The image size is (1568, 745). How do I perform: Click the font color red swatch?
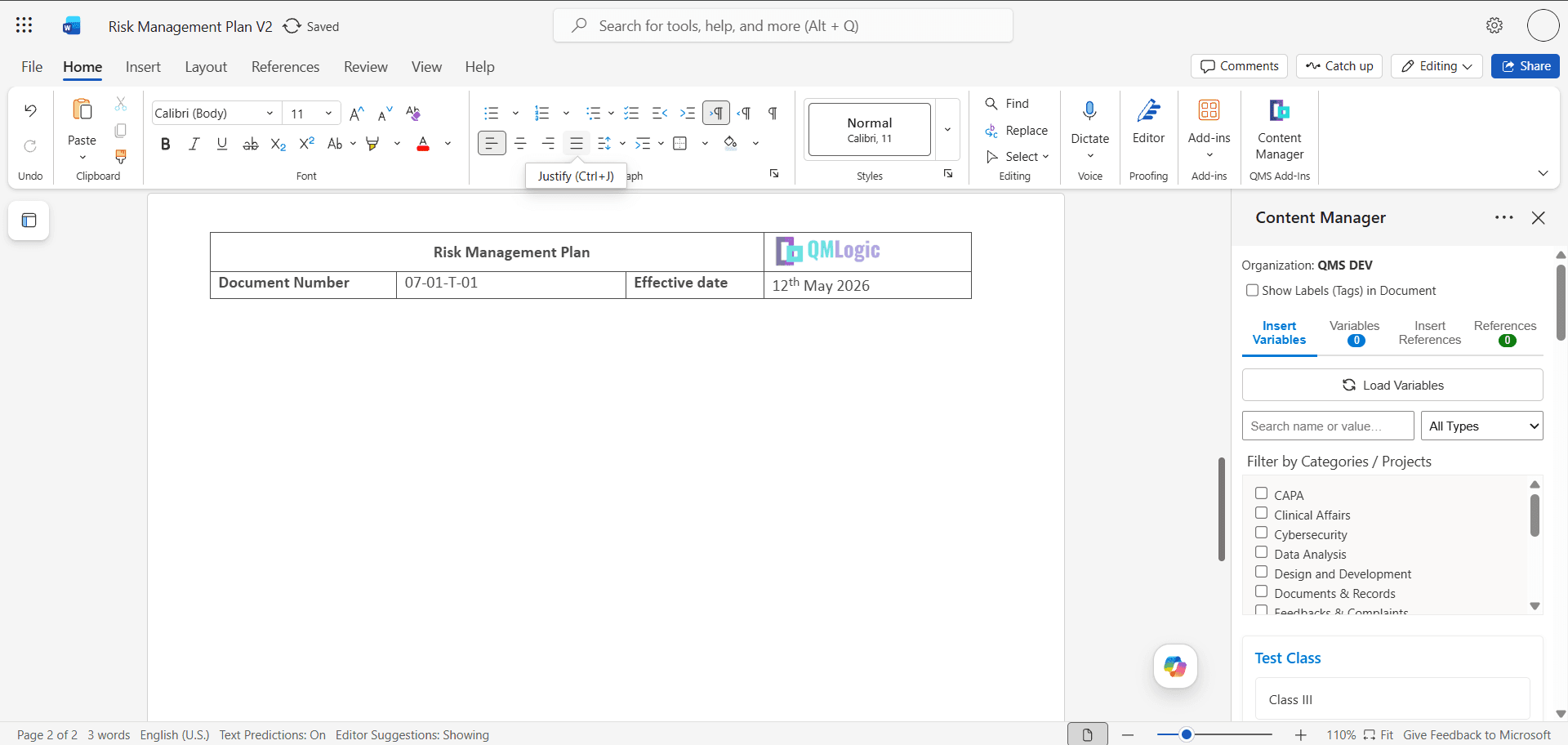(423, 144)
